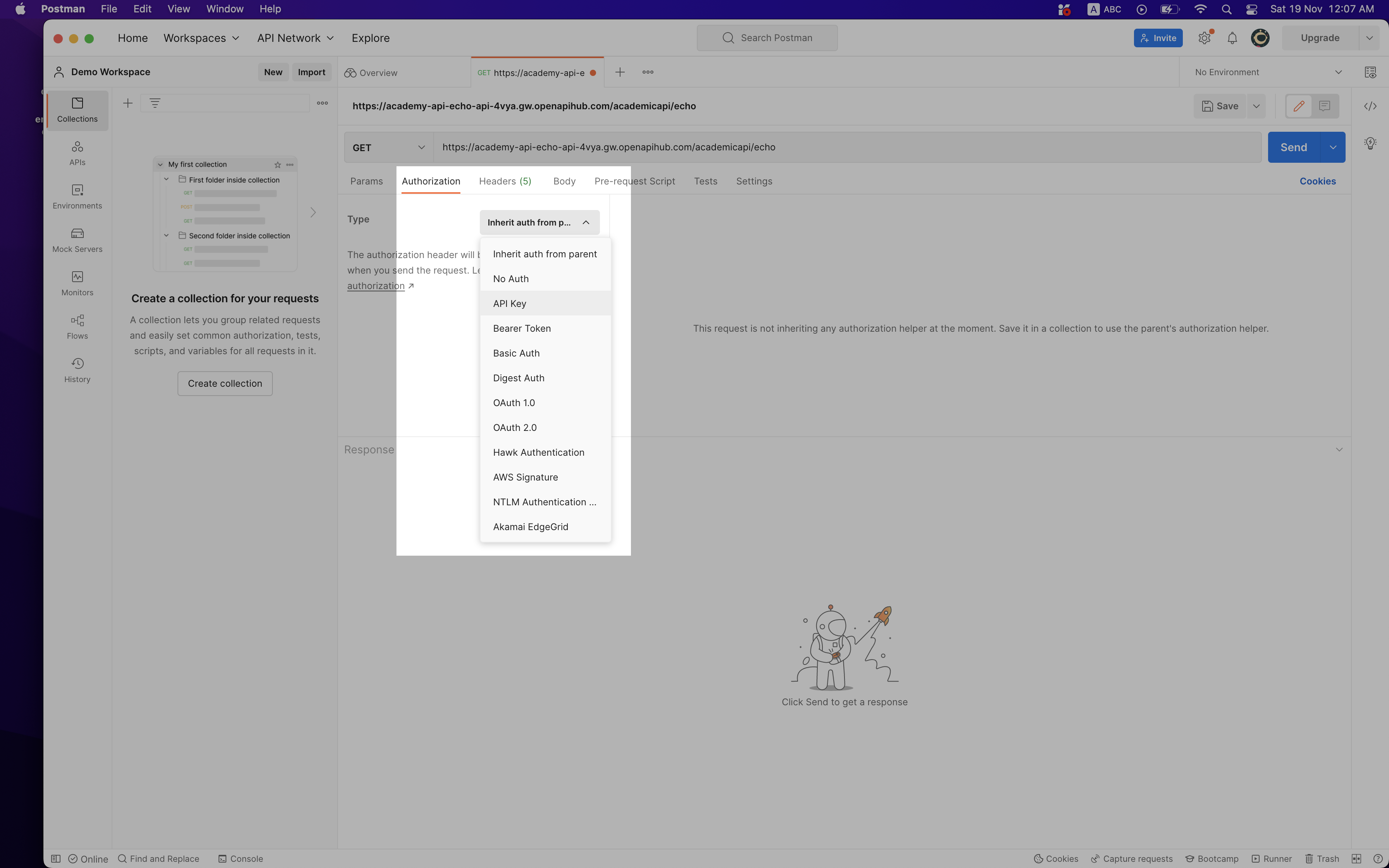
Task: Click the Create collection button
Action: tap(224, 384)
